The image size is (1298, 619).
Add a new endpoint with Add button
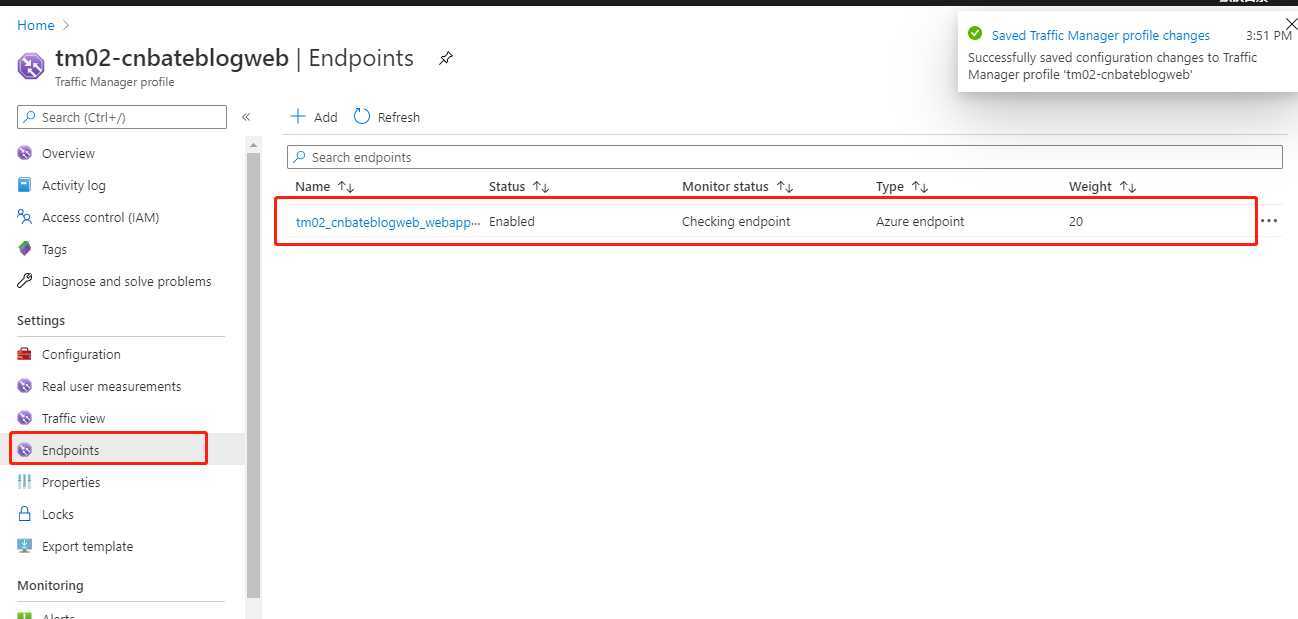[313, 117]
